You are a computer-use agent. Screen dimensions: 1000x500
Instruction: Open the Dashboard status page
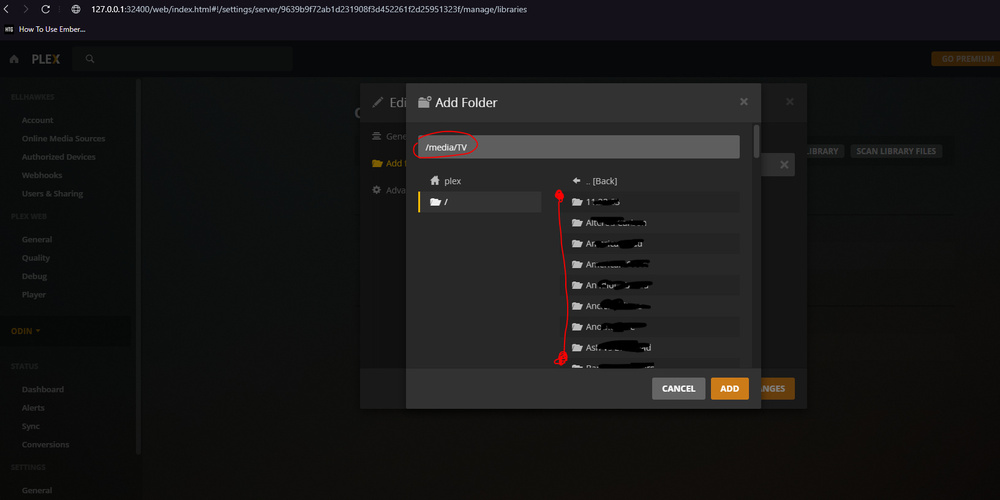pyautogui.click(x=43, y=390)
